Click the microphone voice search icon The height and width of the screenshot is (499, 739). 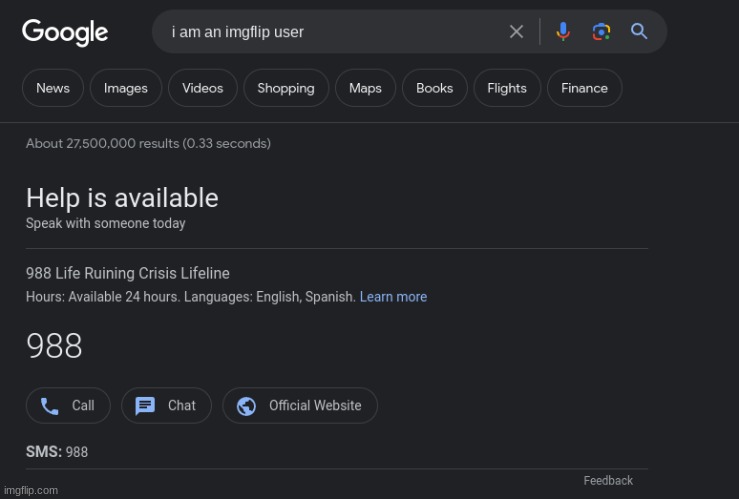(563, 32)
